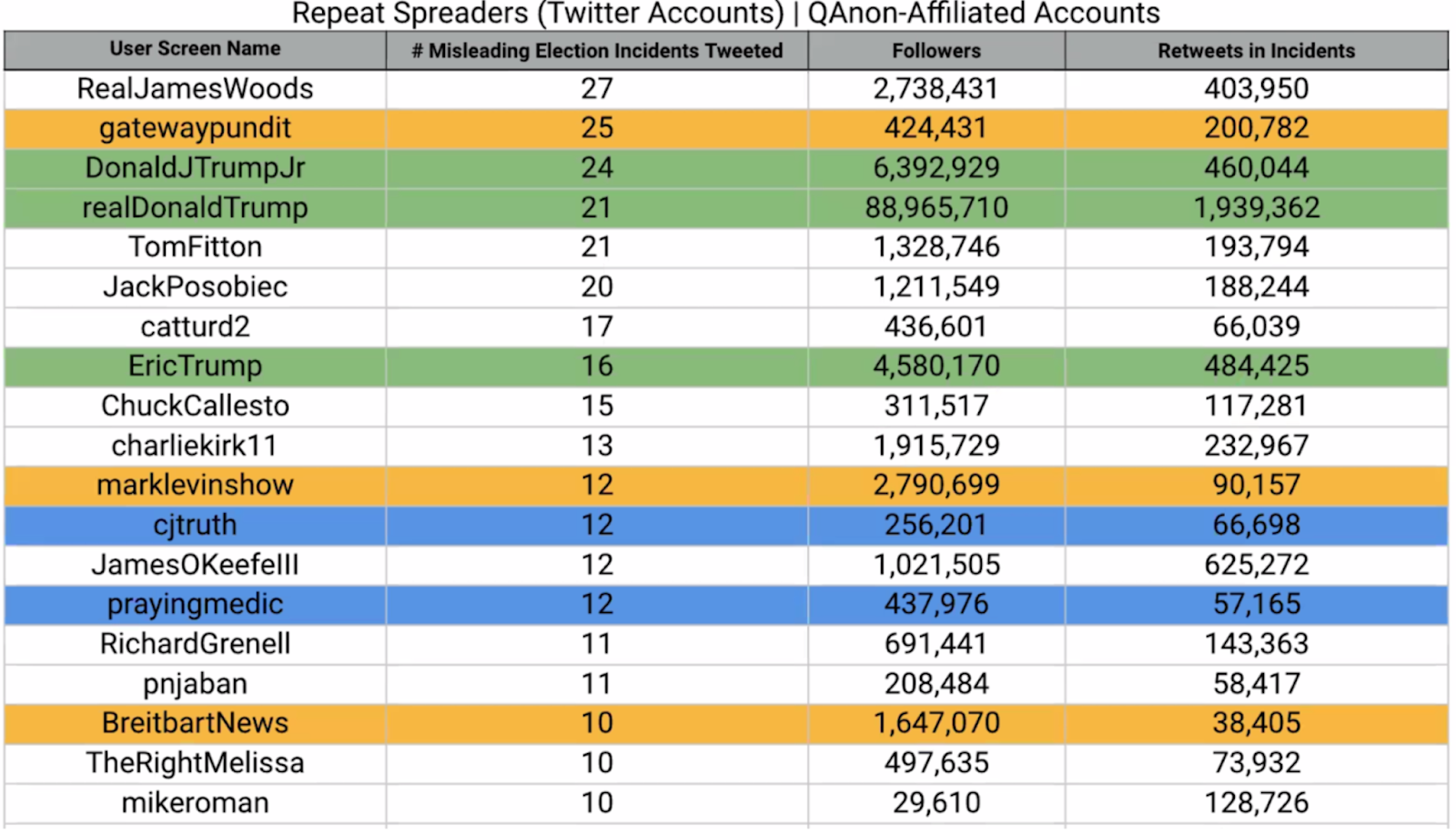The image size is (1456, 834).
Task: Click followers value 2,790,699
Action: pyautogui.click(x=936, y=485)
